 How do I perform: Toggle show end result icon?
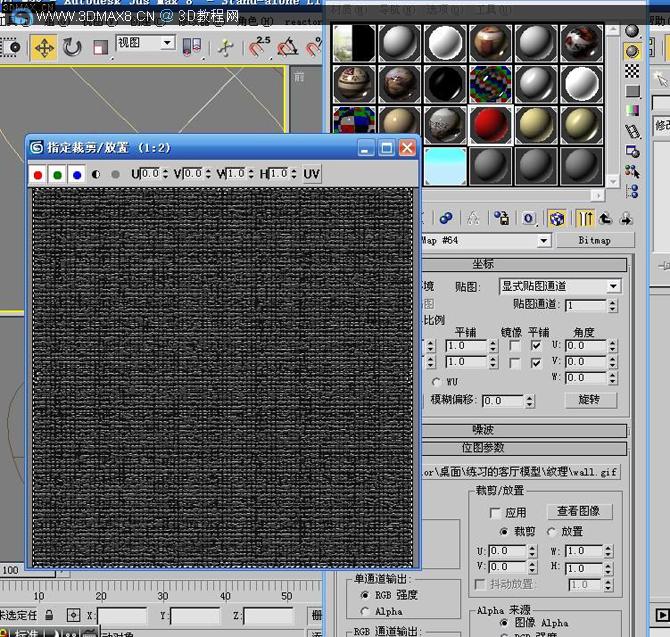(x=585, y=219)
